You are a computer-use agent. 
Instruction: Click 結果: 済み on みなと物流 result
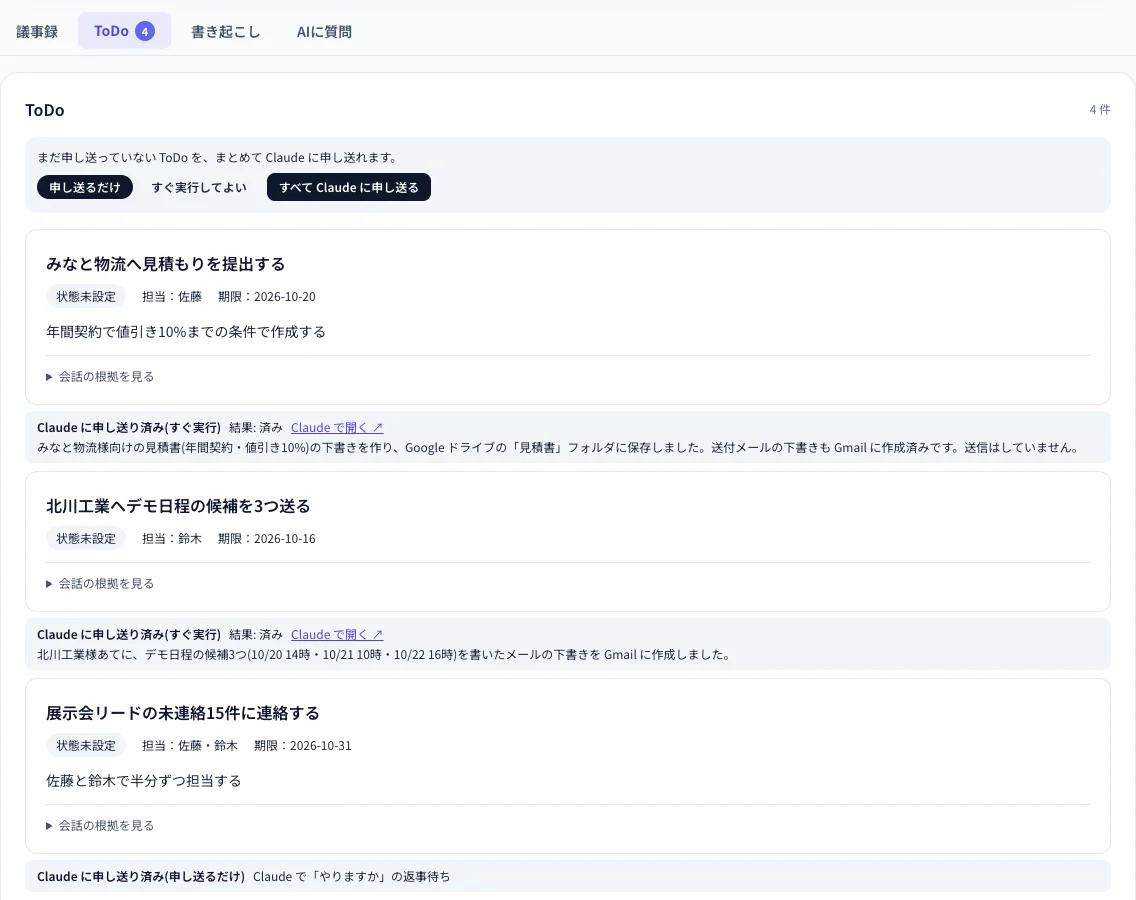pos(256,428)
